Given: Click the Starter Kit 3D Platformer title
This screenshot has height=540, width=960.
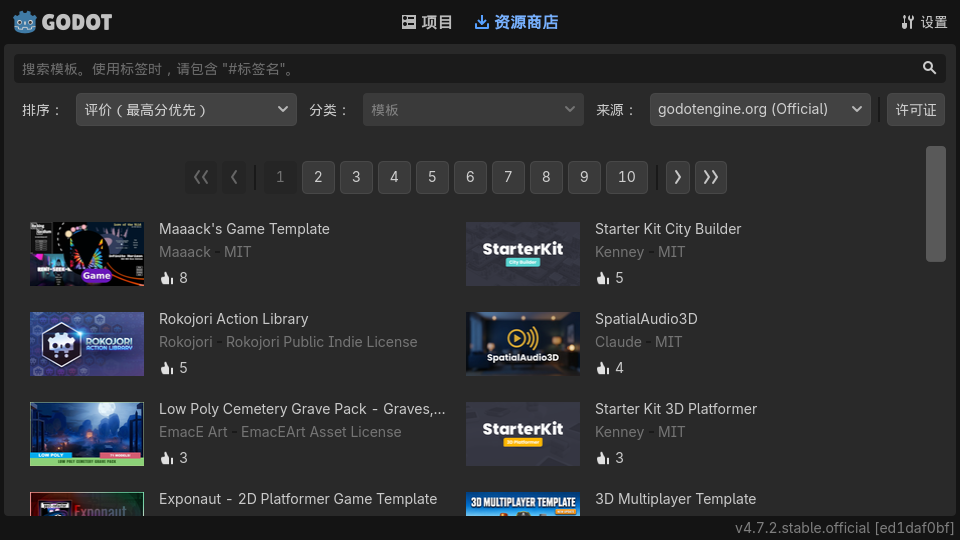Looking at the screenshot, I should [676, 409].
